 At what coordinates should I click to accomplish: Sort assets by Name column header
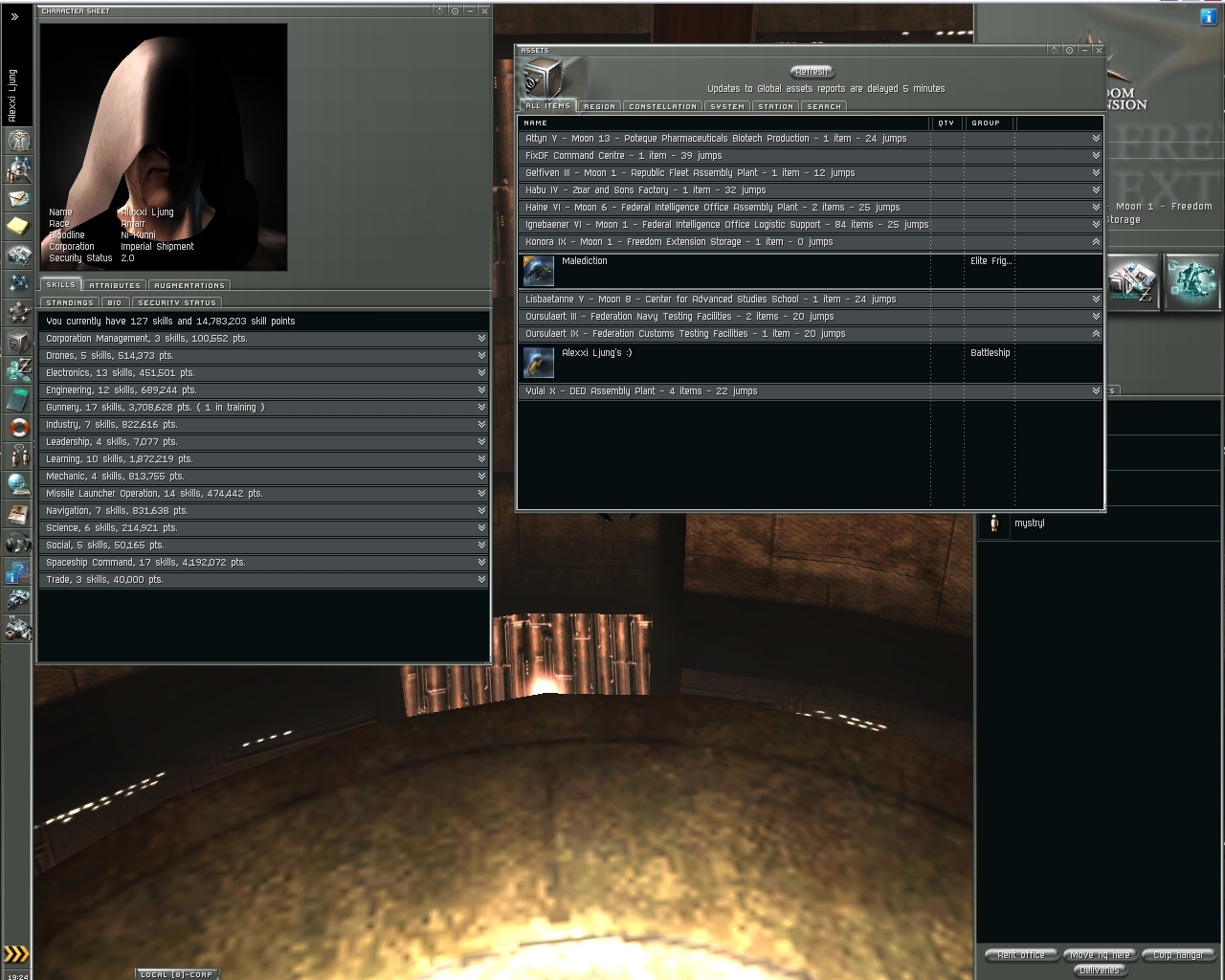coord(724,122)
